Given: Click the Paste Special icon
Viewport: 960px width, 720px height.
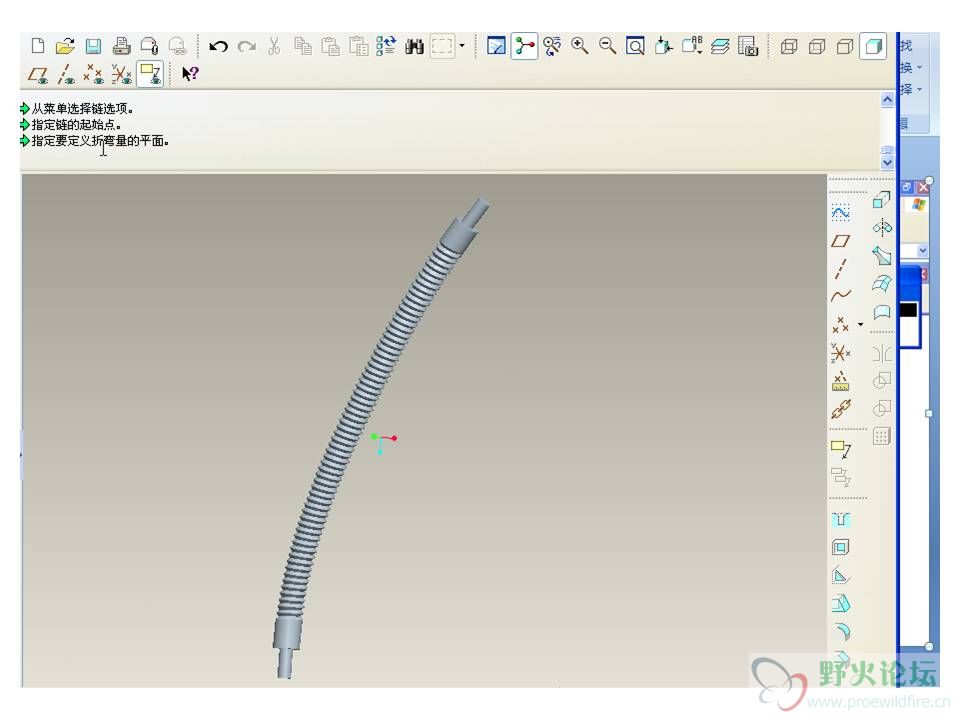Looking at the screenshot, I should click(358, 46).
